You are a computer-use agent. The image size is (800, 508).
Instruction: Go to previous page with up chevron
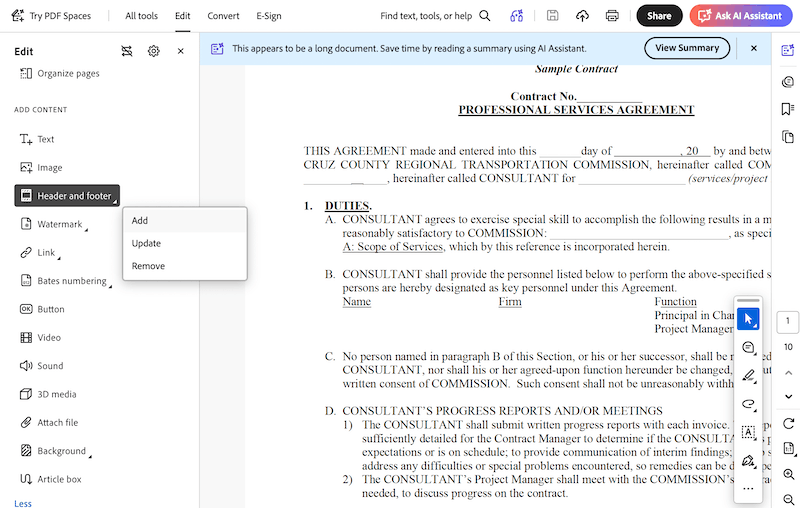[x=788, y=373]
